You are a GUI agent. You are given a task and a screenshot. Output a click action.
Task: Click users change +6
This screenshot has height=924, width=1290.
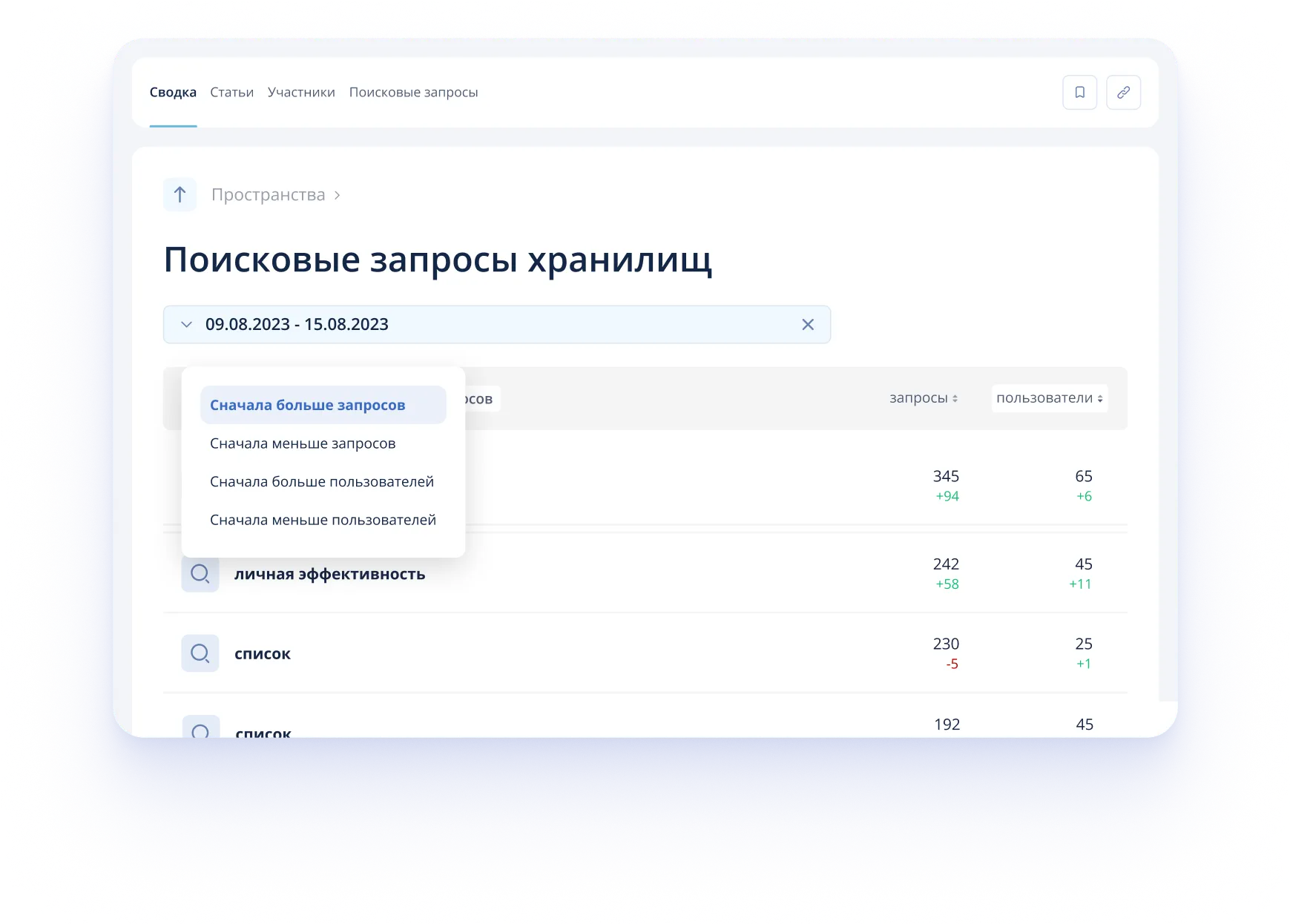pyautogui.click(x=1084, y=496)
